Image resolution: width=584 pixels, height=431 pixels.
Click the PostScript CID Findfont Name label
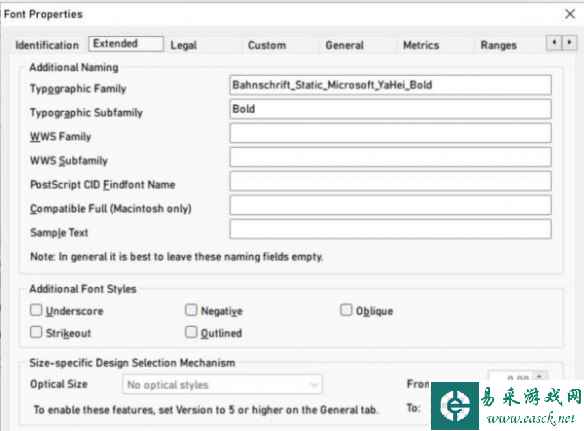click(x=102, y=184)
